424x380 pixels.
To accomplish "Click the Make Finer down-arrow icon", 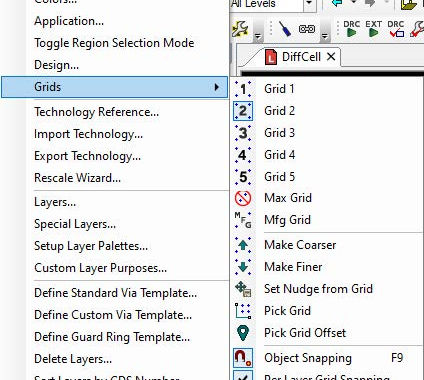I will [243, 267].
